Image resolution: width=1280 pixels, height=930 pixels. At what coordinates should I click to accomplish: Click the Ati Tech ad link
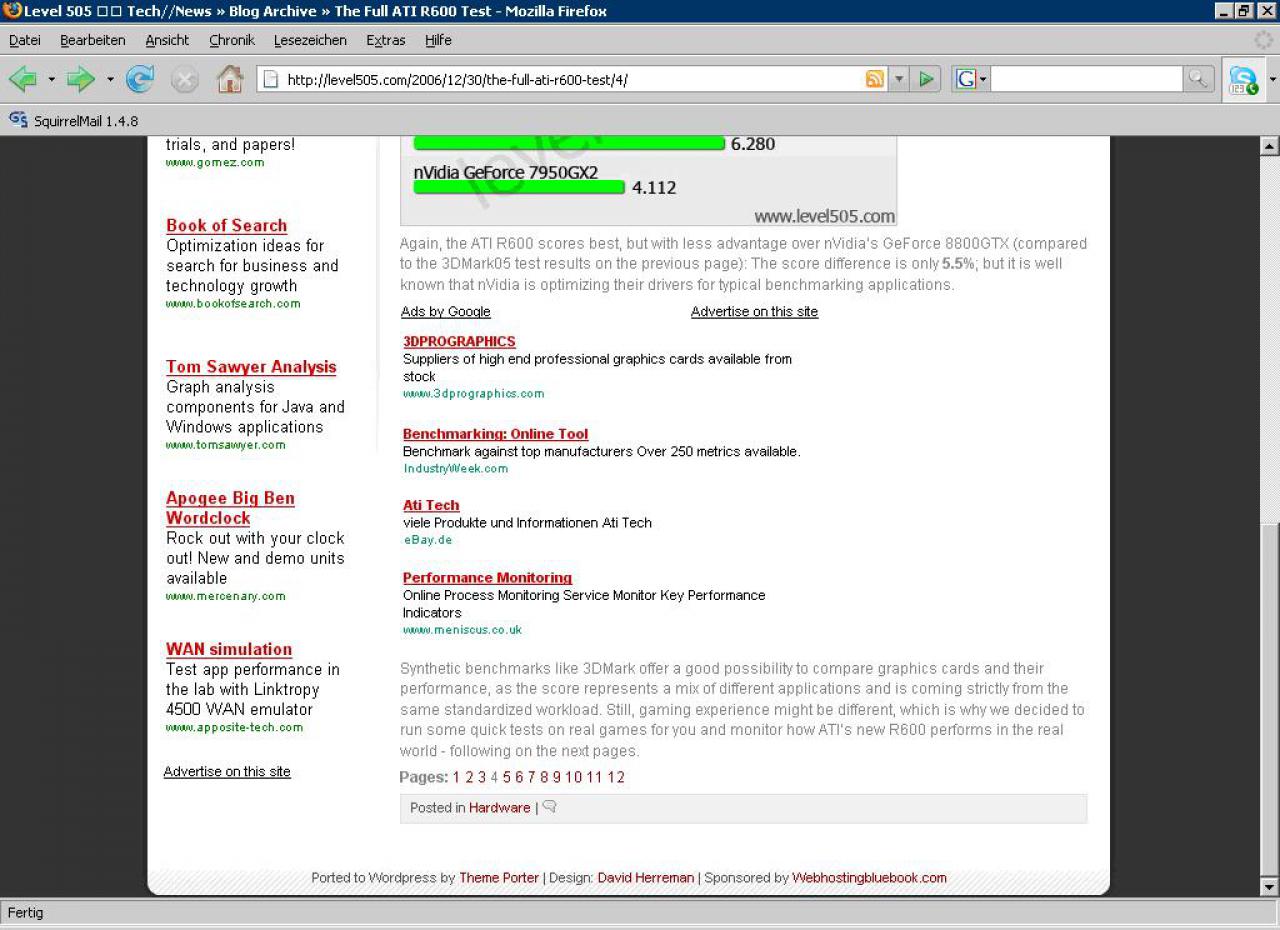431,506
